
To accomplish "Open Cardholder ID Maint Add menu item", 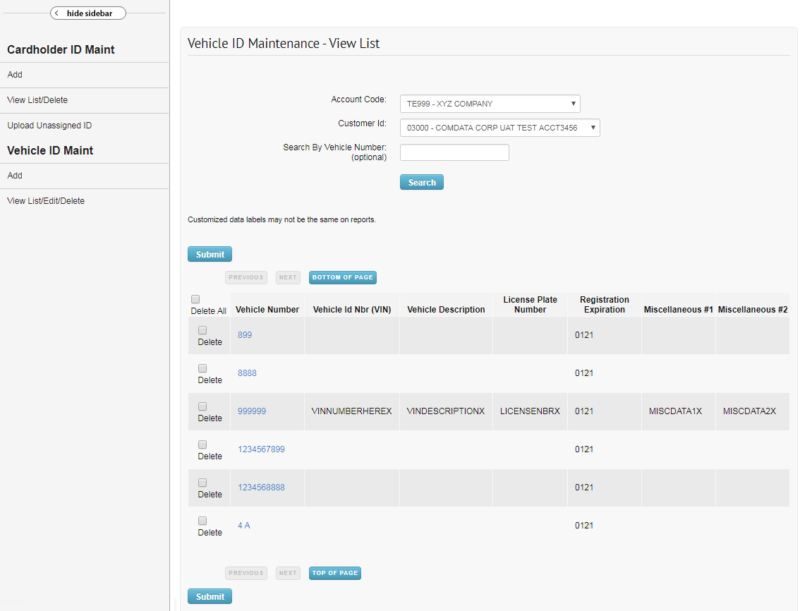I will coord(15,75).
